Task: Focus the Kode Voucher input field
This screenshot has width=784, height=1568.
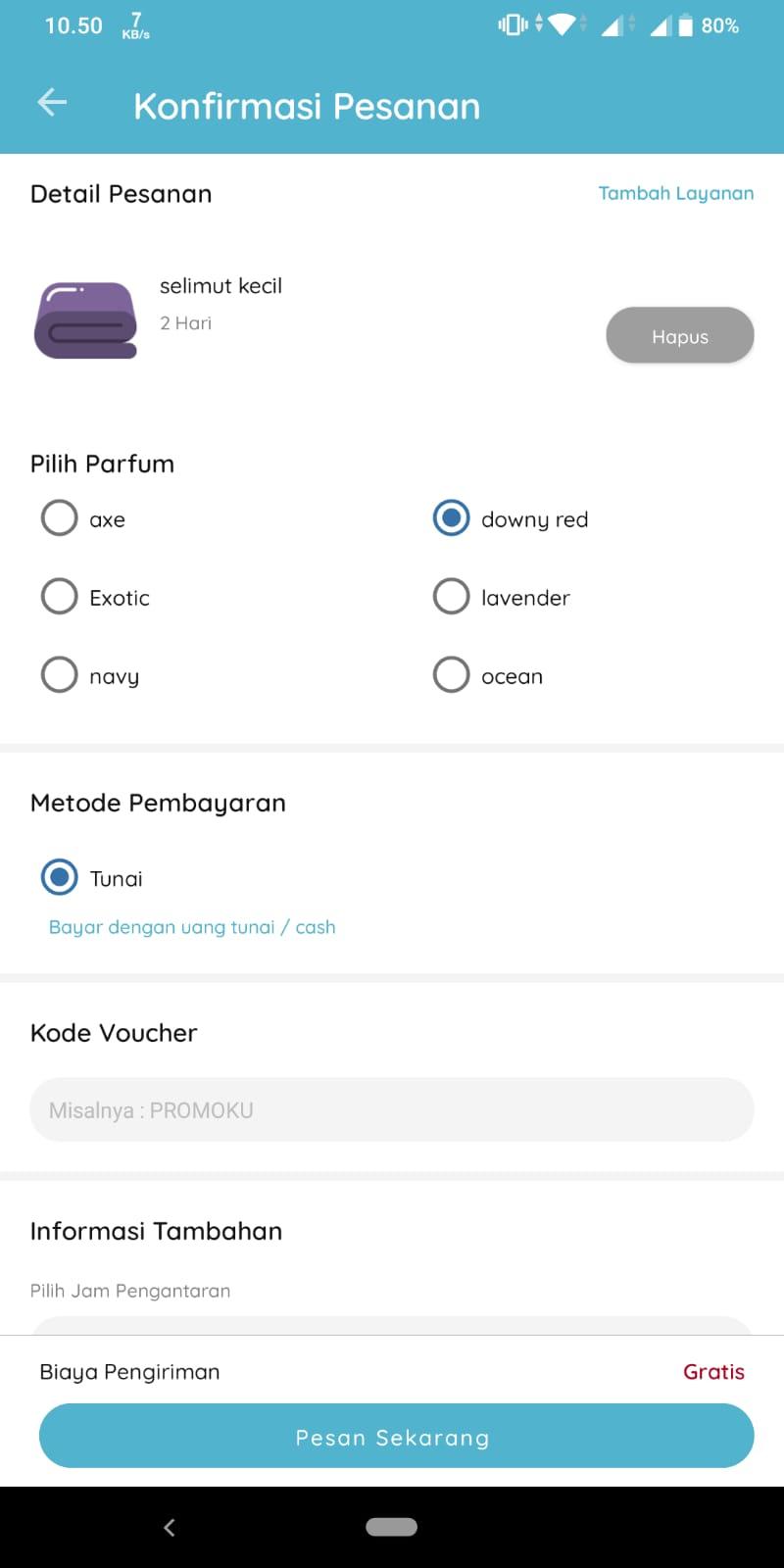Action: pyautogui.click(x=392, y=1109)
